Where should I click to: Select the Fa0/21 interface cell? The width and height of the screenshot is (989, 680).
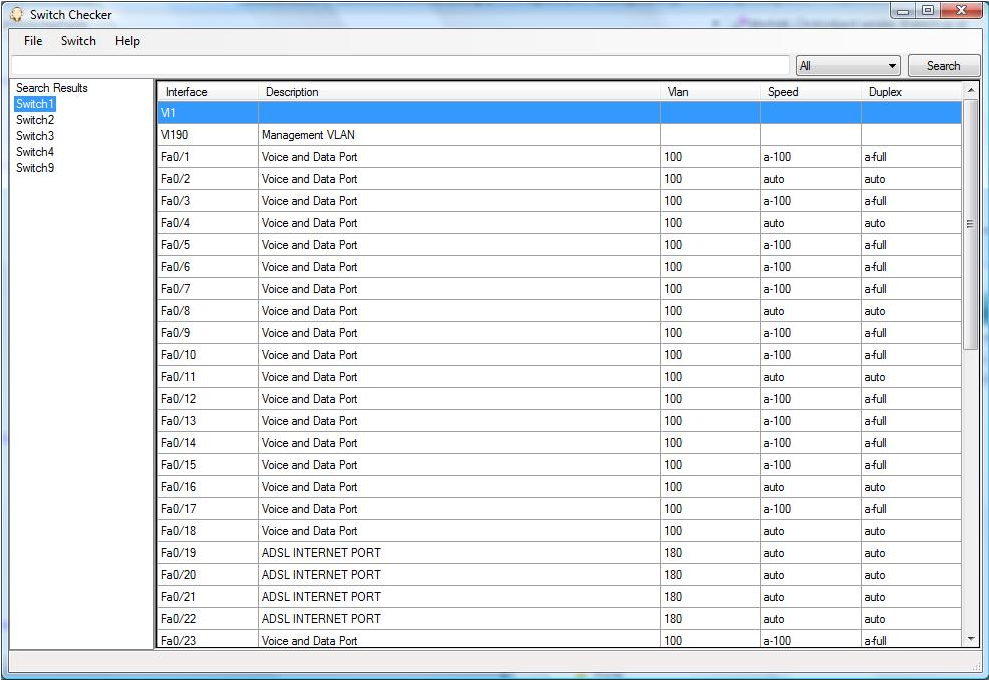pyautogui.click(x=208, y=597)
